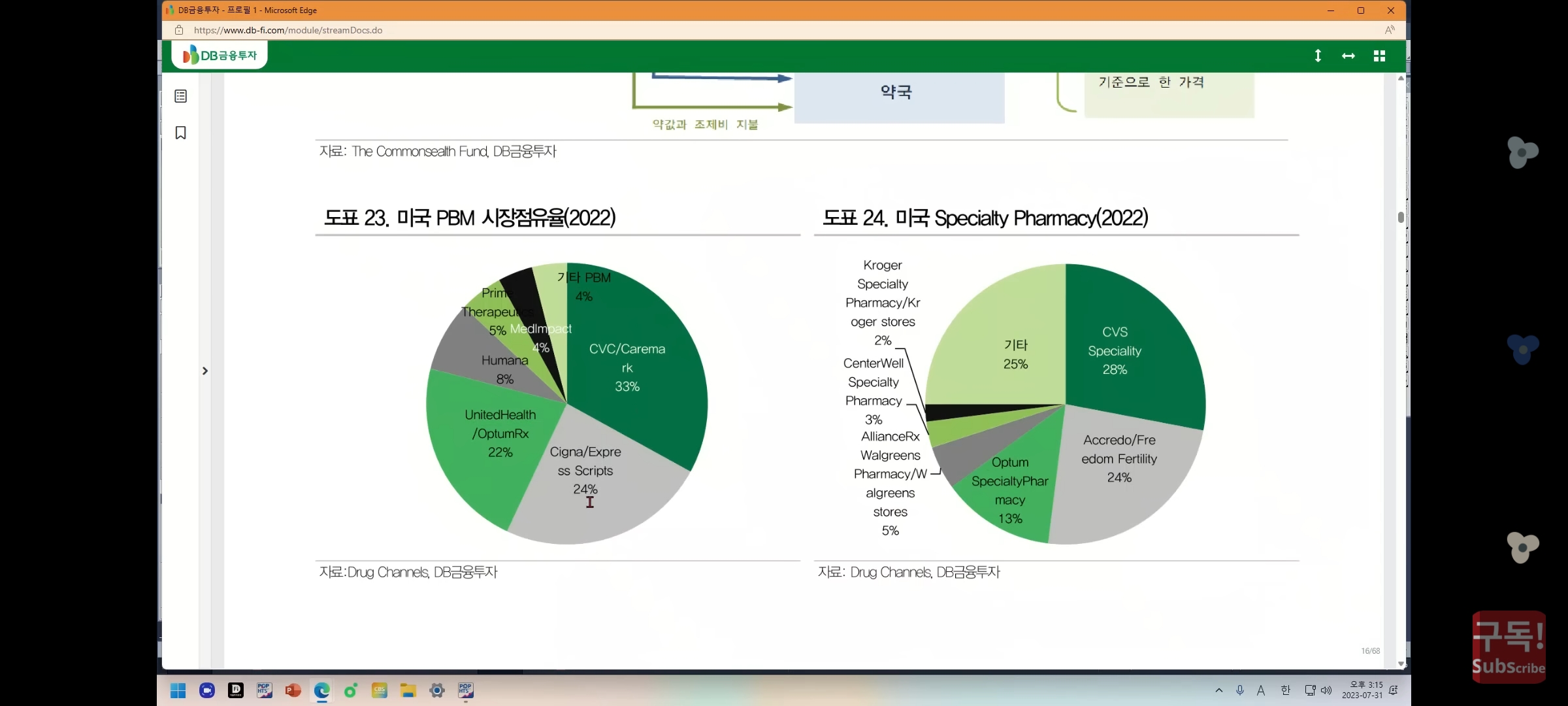This screenshot has width=1568, height=706.
Task: Open PowerPoint from the taskbar
Action: point(293,690)
